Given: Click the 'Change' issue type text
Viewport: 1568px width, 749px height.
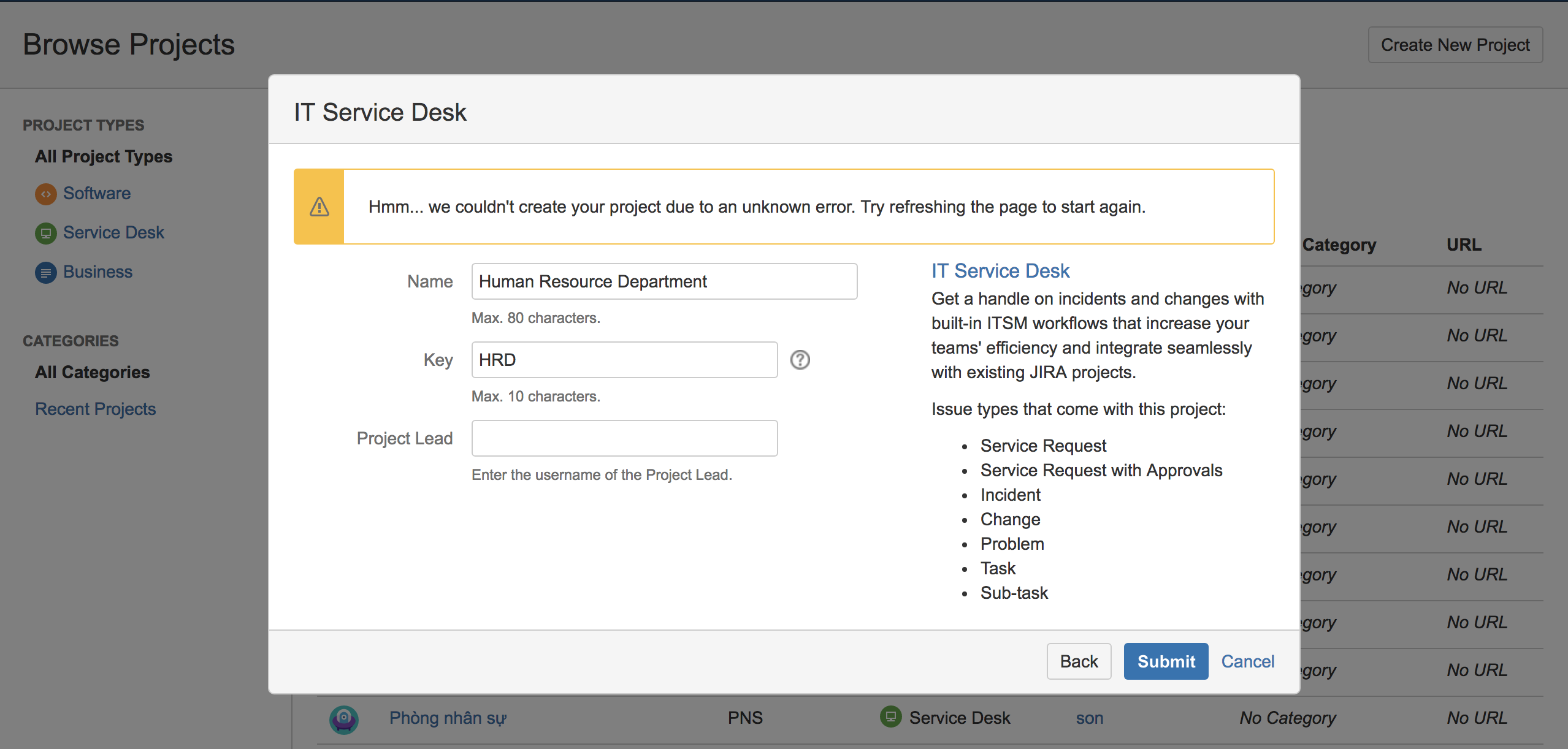Looking at the screenshot, I should [1010, 519].
